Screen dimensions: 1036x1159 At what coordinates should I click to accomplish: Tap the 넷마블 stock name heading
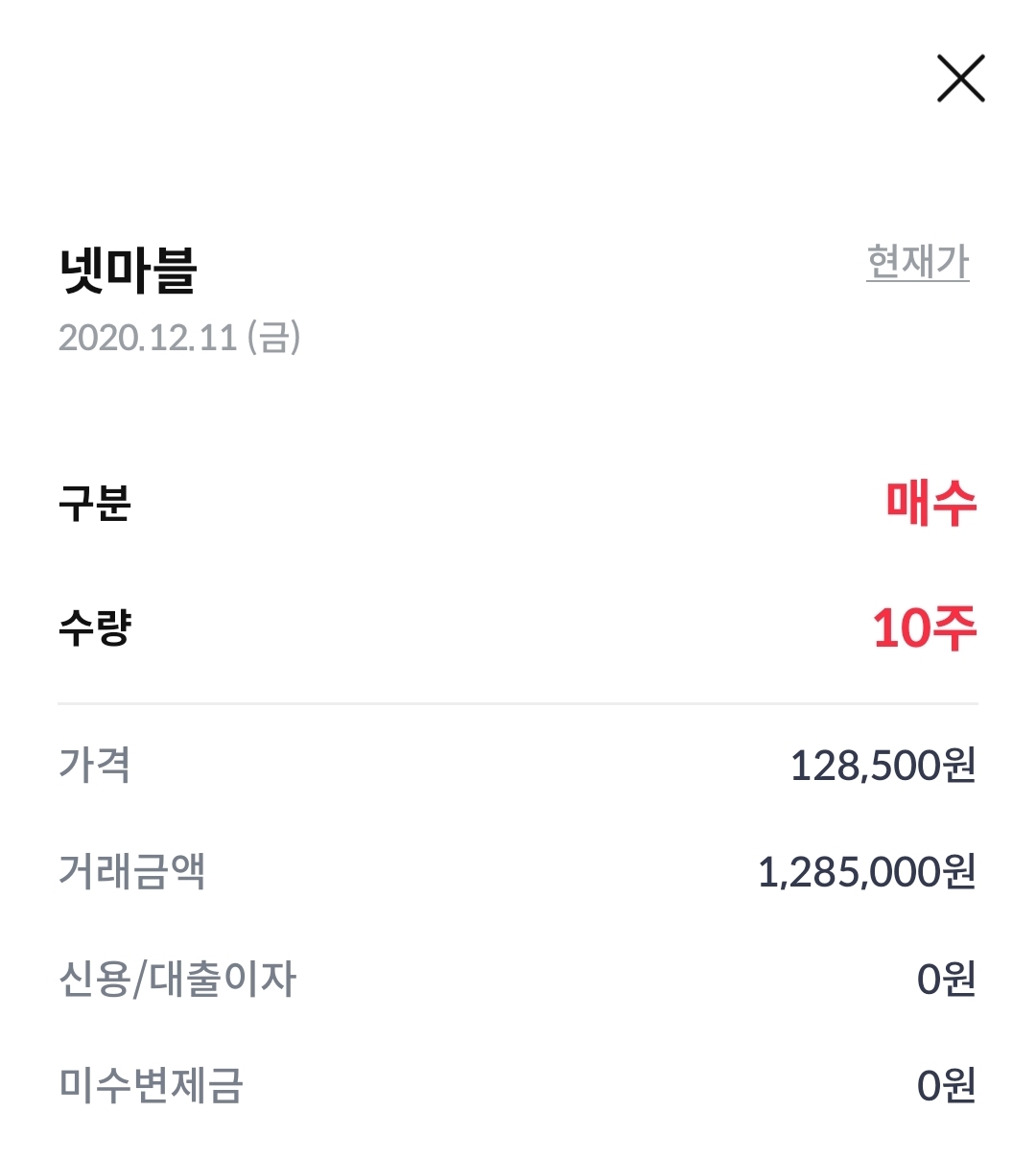click(128, 270)
